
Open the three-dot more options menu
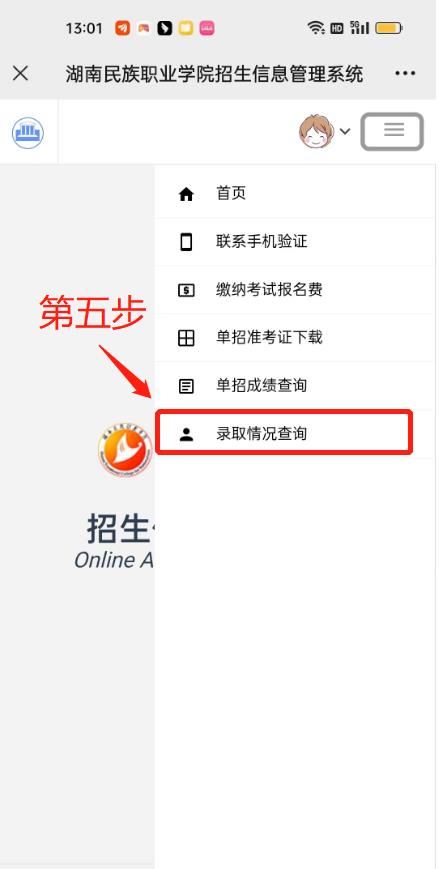[405, 73]
